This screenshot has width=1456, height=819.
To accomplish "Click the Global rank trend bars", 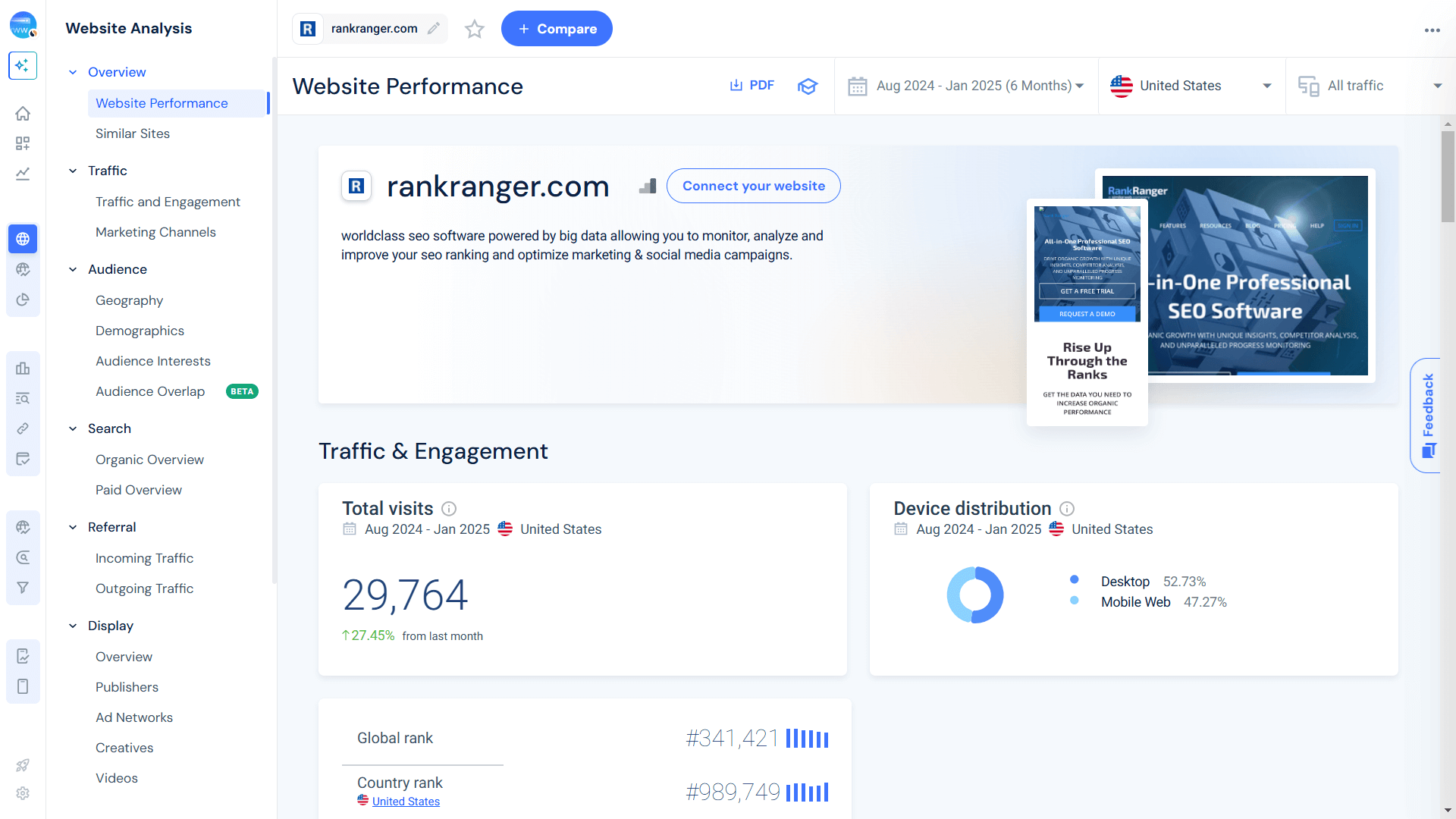I will pyautogui.click(x=807, y=739).
